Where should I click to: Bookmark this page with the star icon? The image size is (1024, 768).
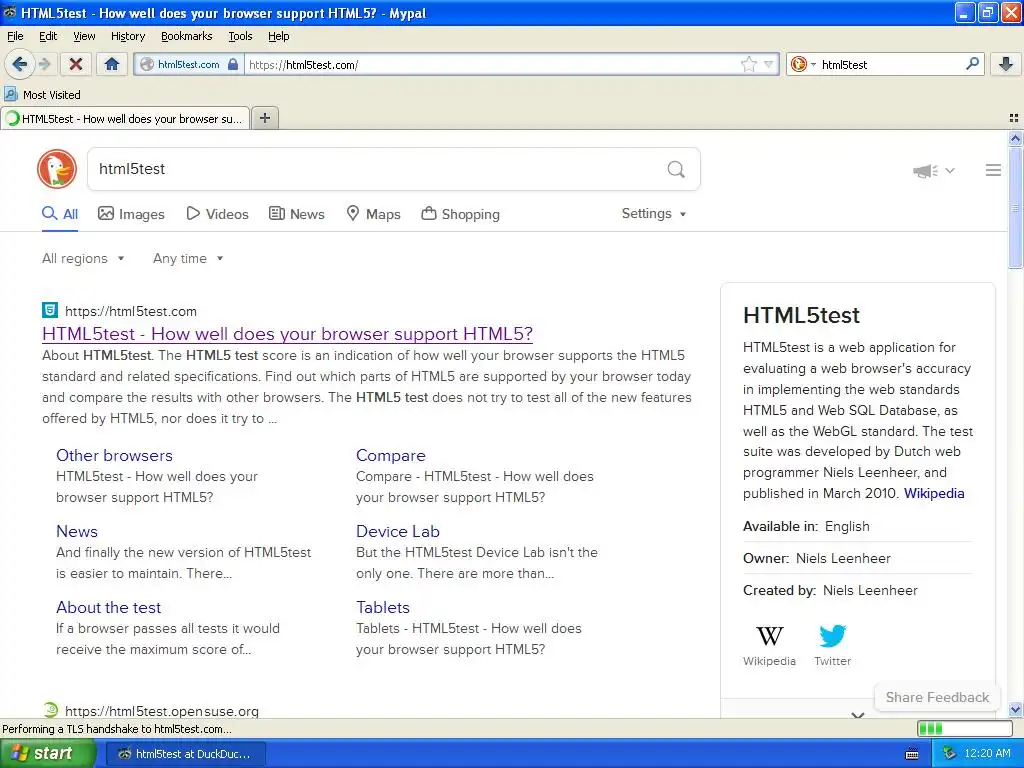click(748, 64)
